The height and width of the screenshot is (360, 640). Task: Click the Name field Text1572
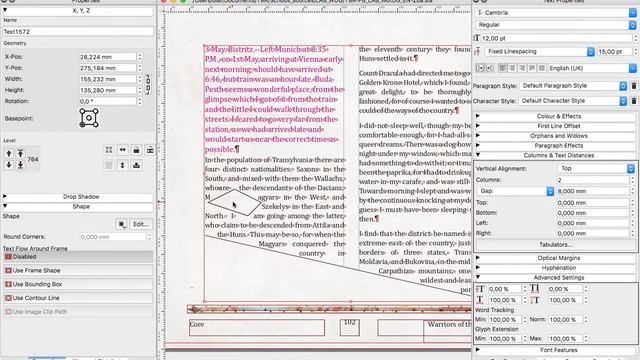[x=78, y=31]
